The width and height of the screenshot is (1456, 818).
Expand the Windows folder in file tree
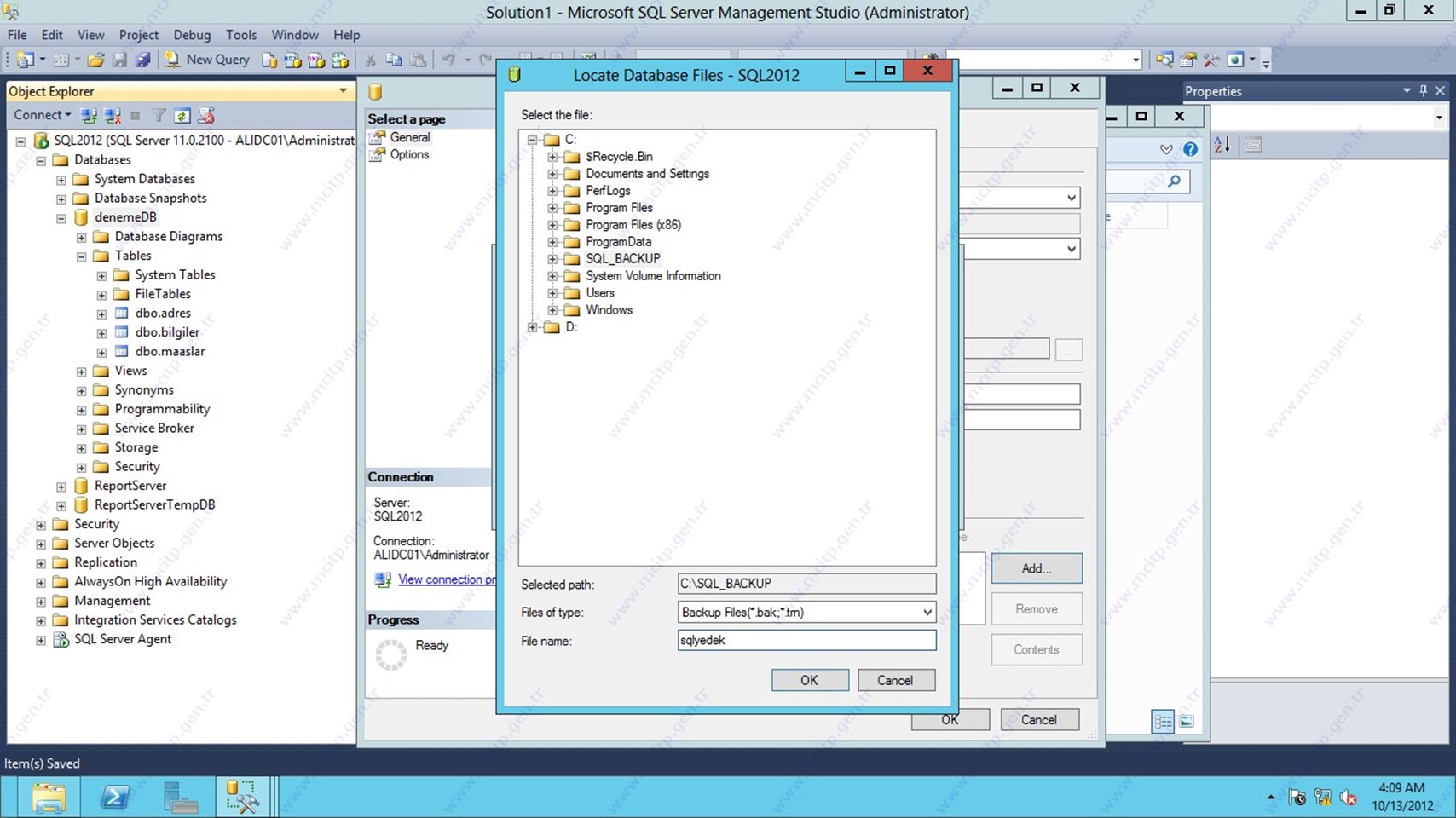(x=552, y=310)
